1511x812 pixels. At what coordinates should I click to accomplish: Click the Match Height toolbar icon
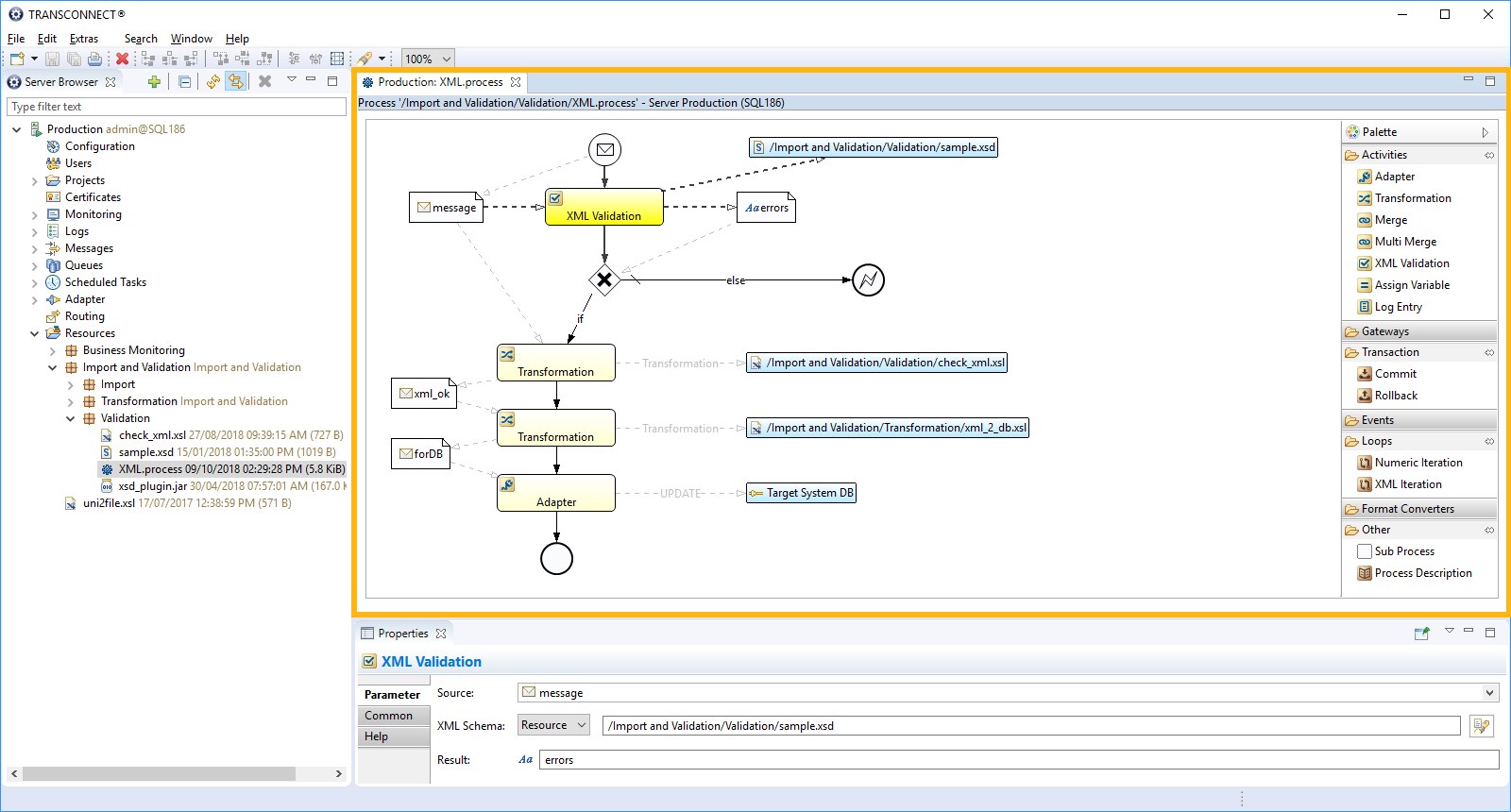click(x=315, y=59)
